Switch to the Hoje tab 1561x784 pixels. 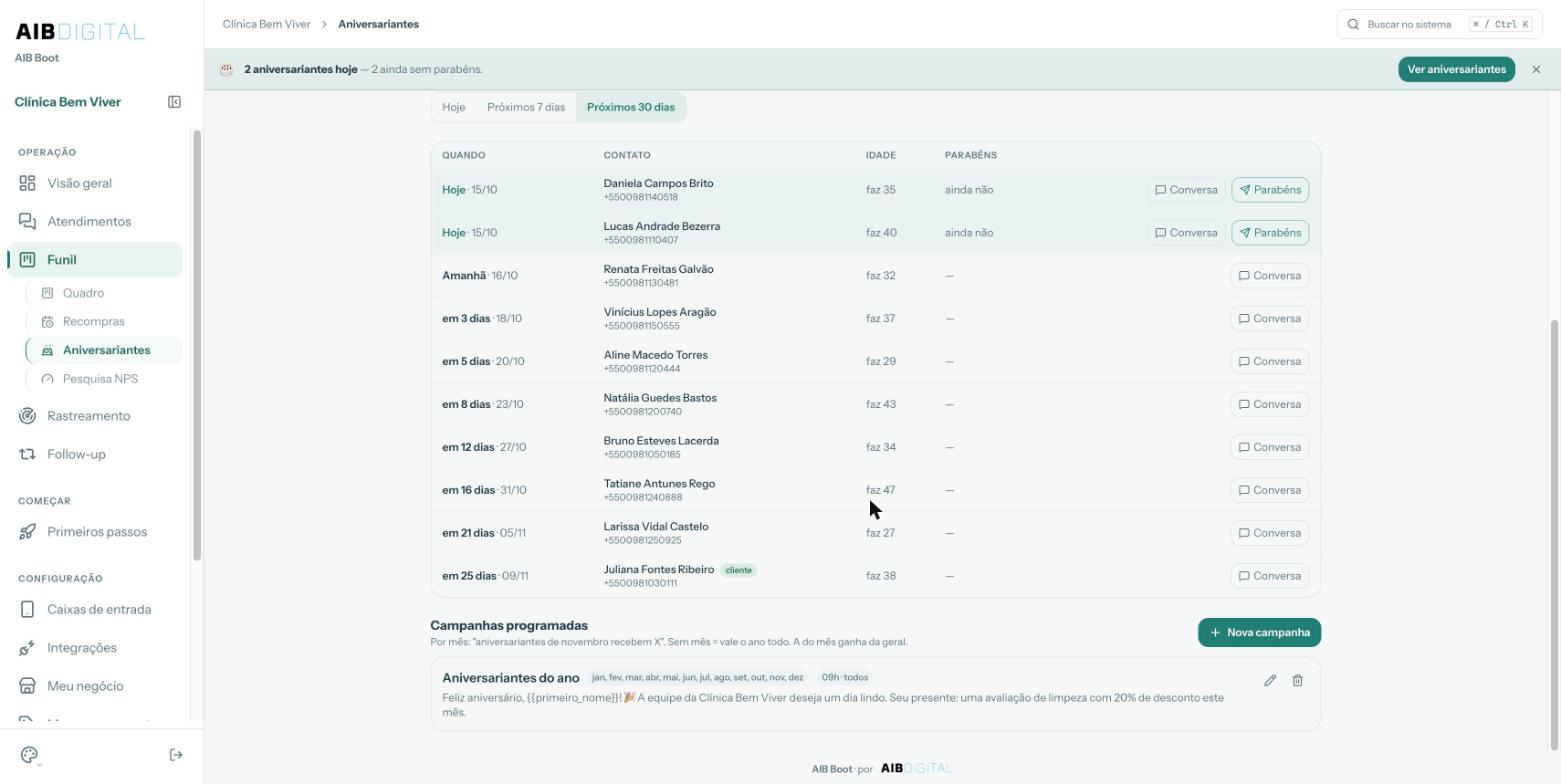pyautogui.click(x=454, y=107)
